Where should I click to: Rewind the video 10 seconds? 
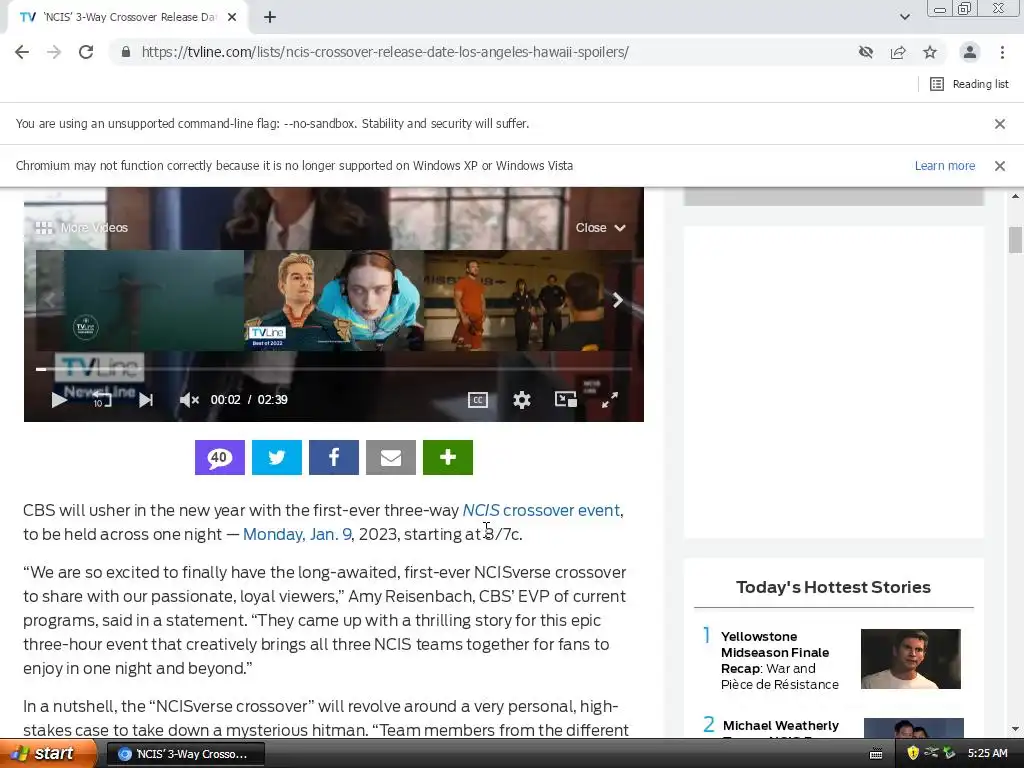click(101, 399)
